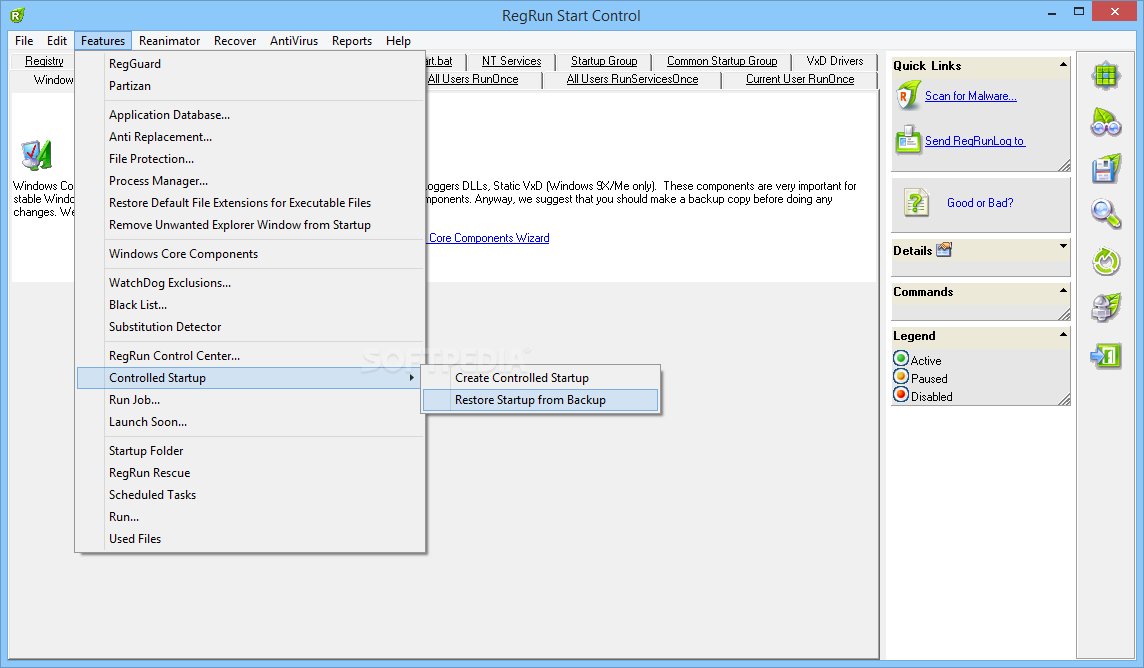Click the orange Paused legend indicator

point(901,377)
